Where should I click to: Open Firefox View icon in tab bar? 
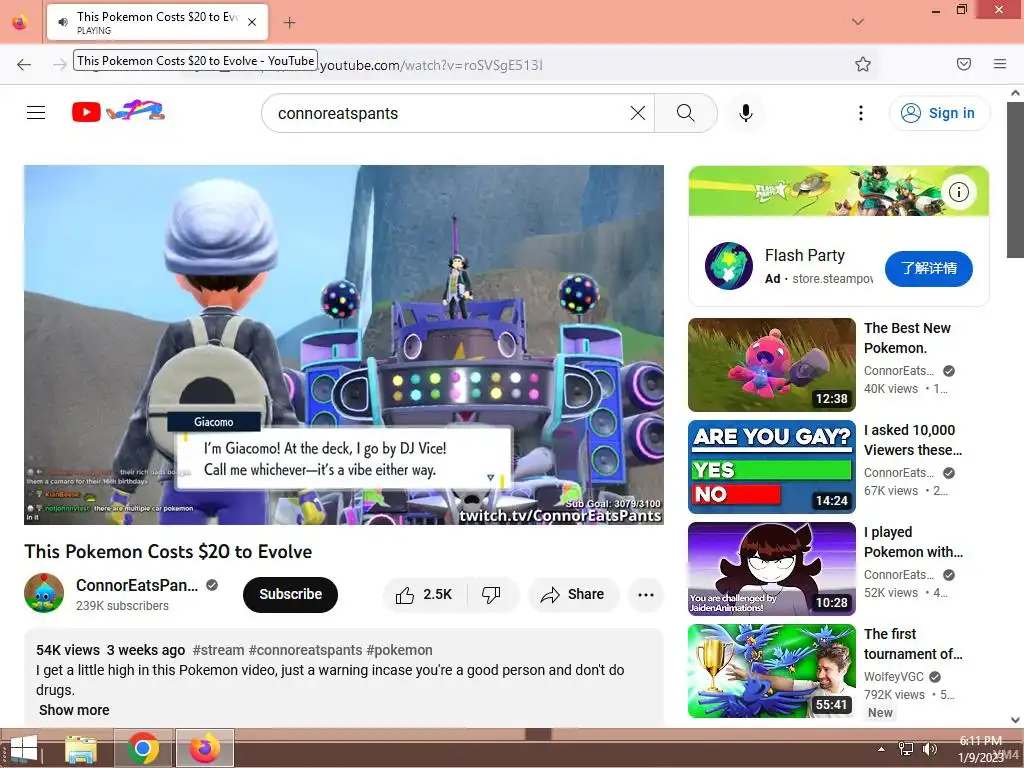[20, 22]
